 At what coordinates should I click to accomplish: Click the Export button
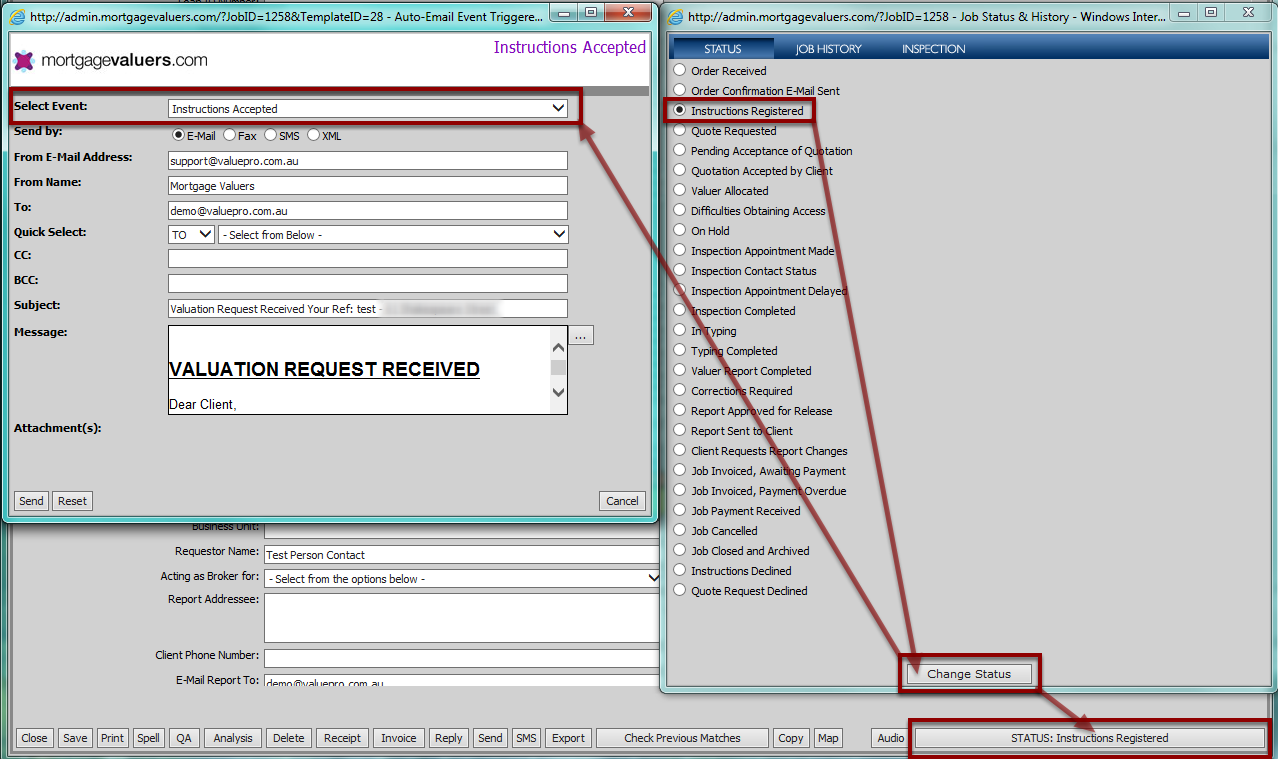(x=568, y=738)
